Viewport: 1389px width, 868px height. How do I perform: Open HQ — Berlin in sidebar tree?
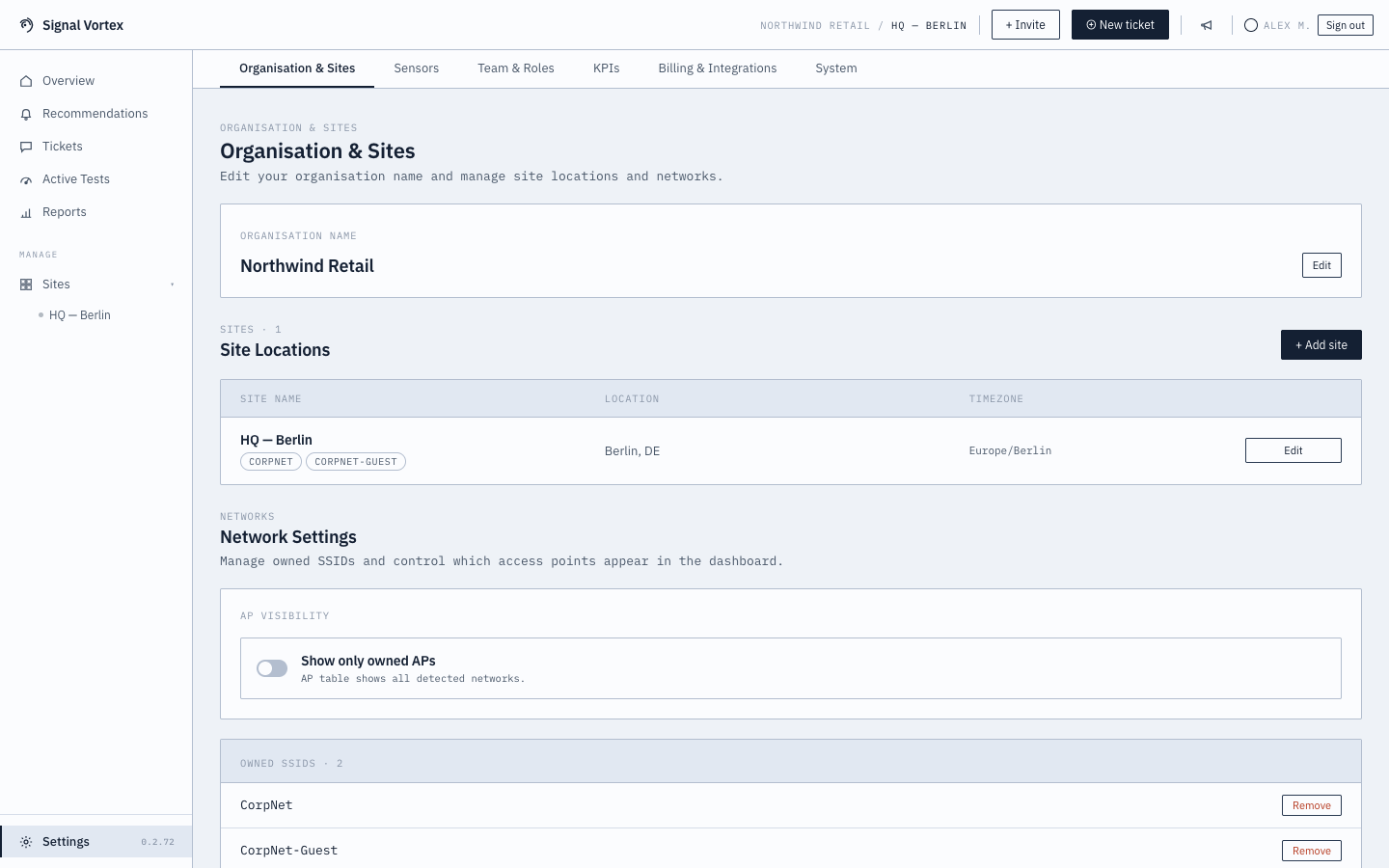(80, 315)
